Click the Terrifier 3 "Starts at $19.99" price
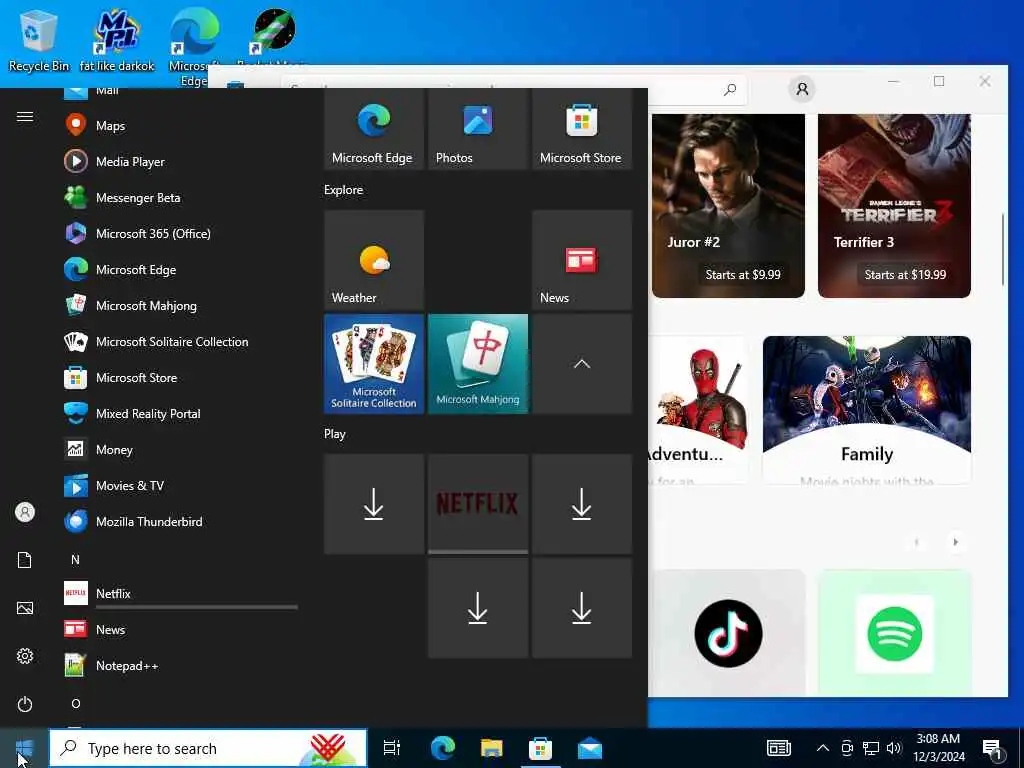The height and width of the screenshot is (768, 1024). [905, 274]
